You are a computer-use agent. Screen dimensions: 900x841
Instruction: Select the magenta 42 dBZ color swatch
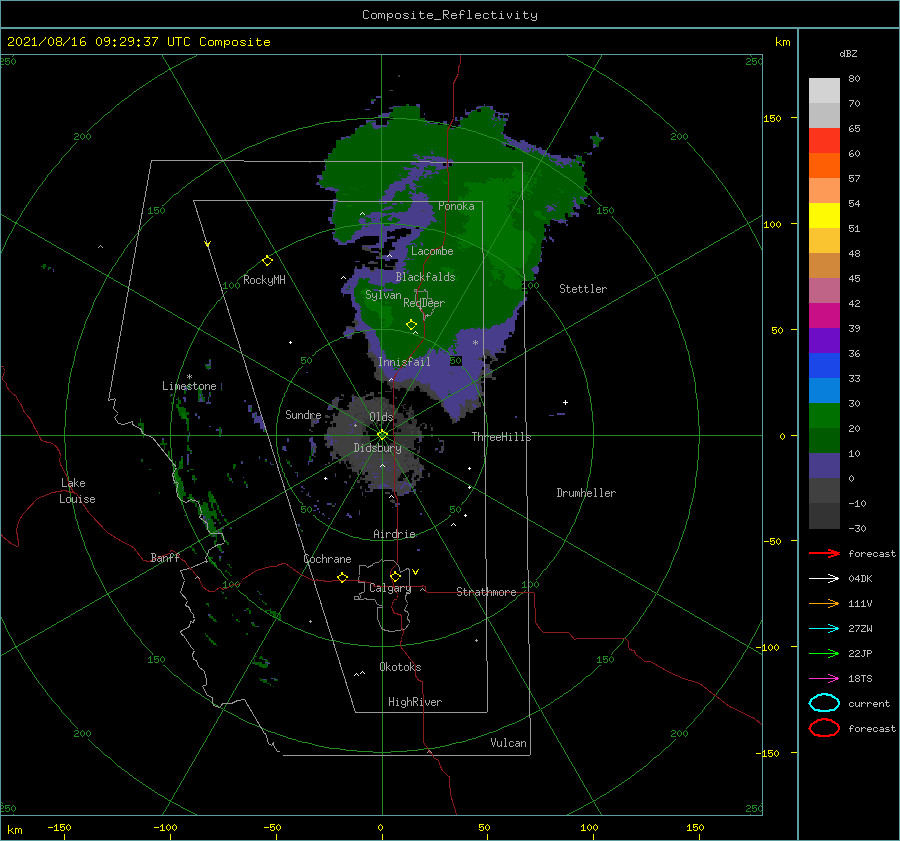(x=824, y=315)
